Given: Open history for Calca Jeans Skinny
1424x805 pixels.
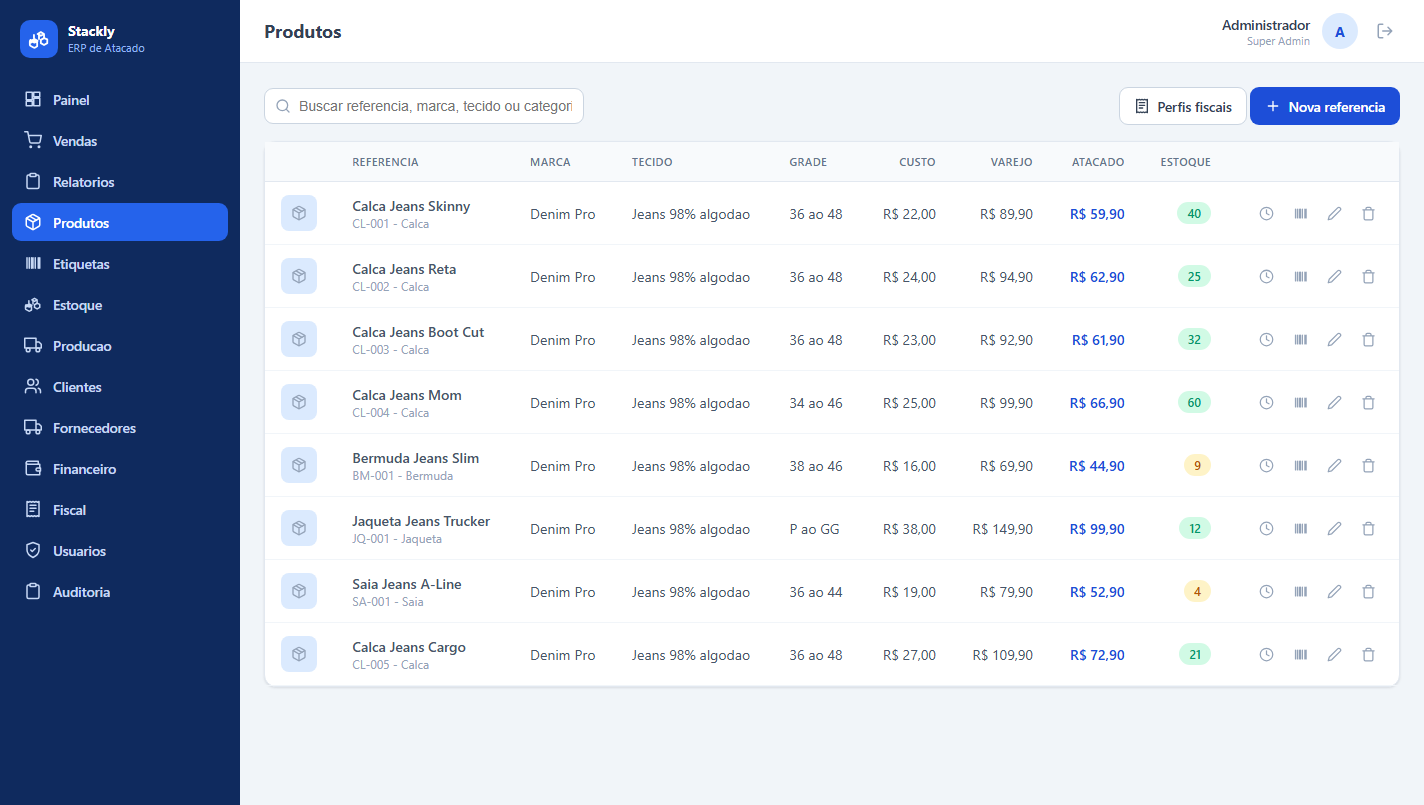Looking at the screenshot, I should (1266, 213).
